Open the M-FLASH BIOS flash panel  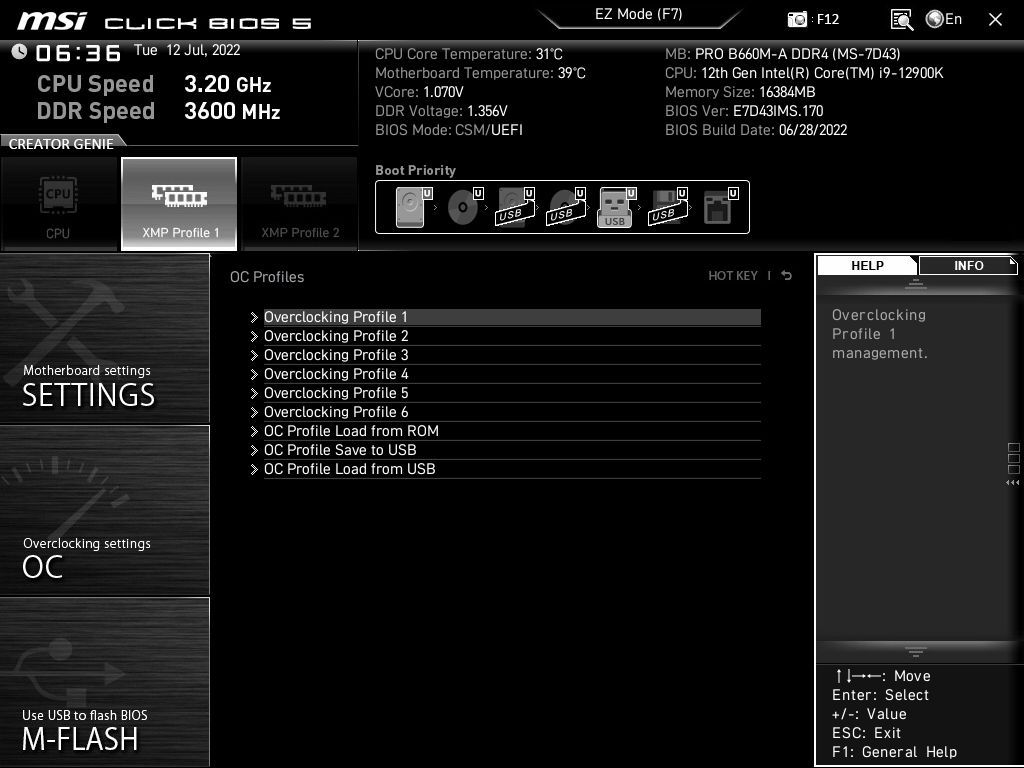tap(104, 682)
